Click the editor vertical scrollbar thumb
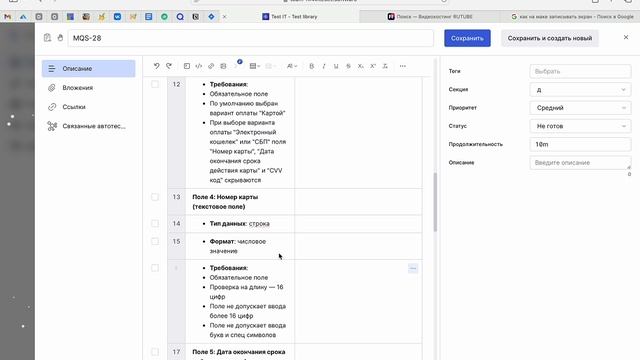The width and height of the screenshot is (640, 360). point(435,202)
